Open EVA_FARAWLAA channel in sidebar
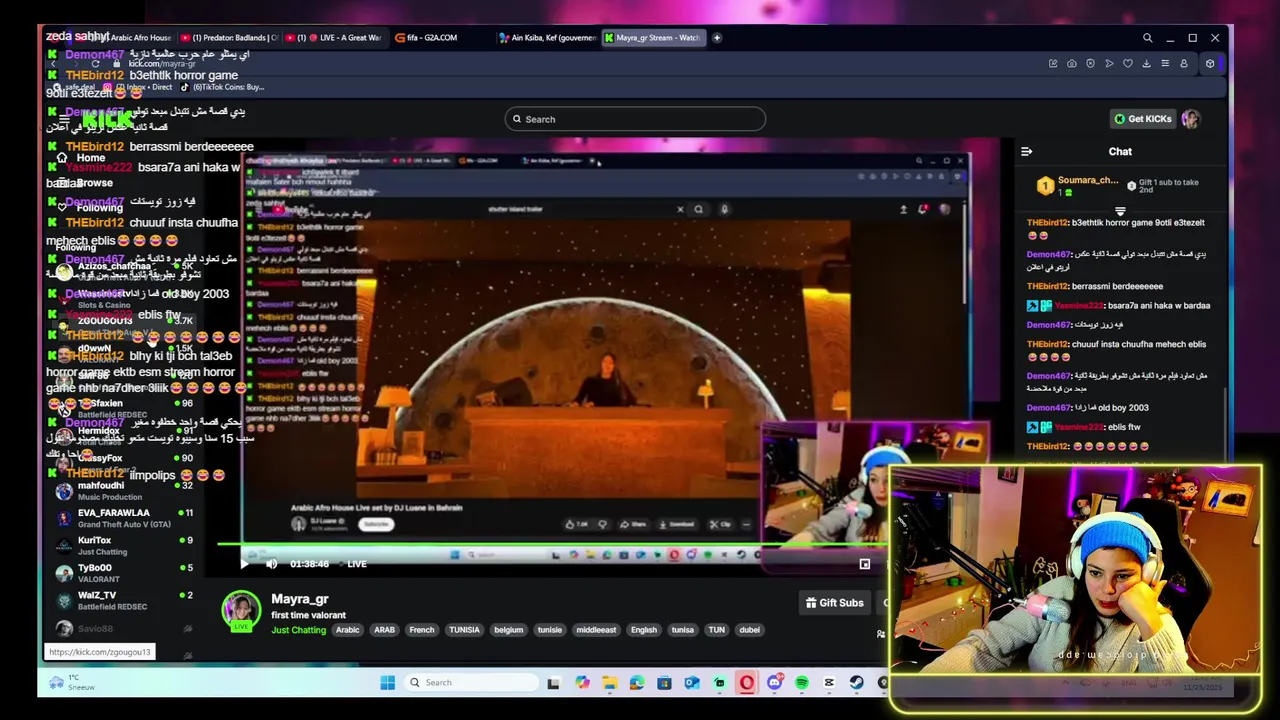 pos(123,518)
